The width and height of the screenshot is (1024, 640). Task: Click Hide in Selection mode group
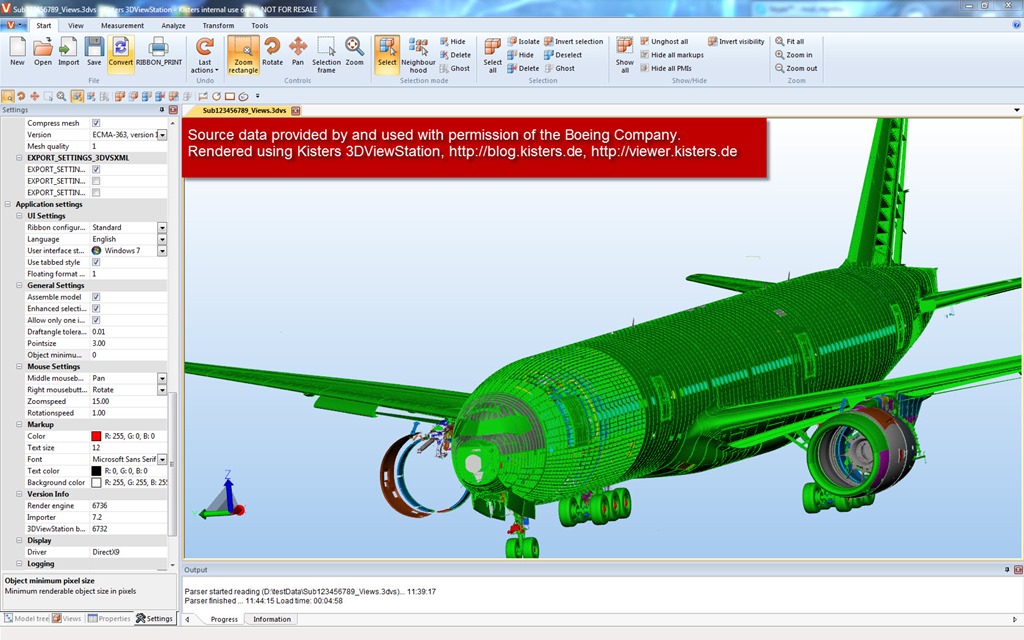click(453, 41)
